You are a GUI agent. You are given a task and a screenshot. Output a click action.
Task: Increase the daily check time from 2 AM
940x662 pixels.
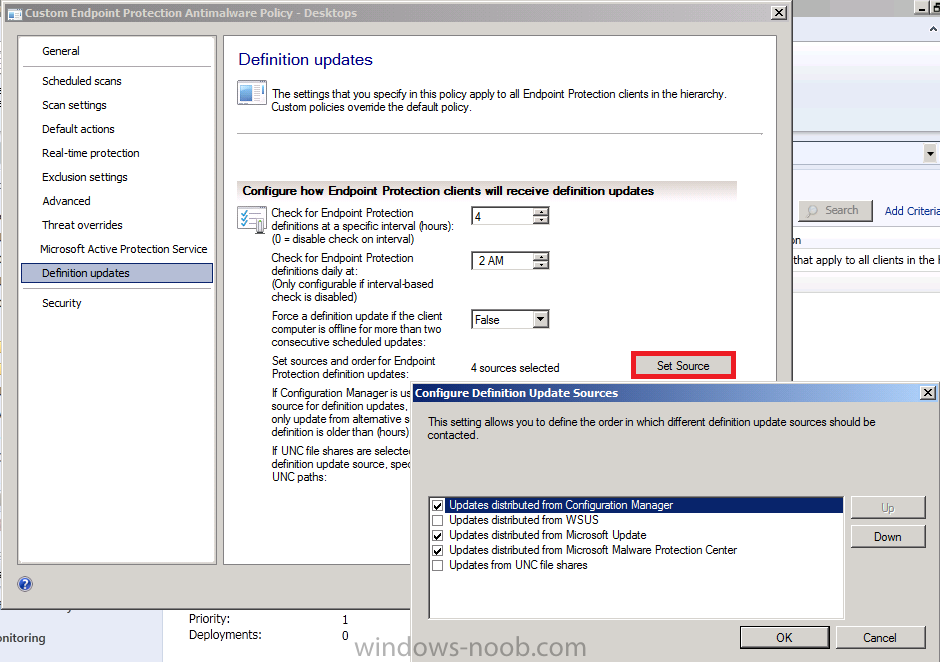[541, 257]
